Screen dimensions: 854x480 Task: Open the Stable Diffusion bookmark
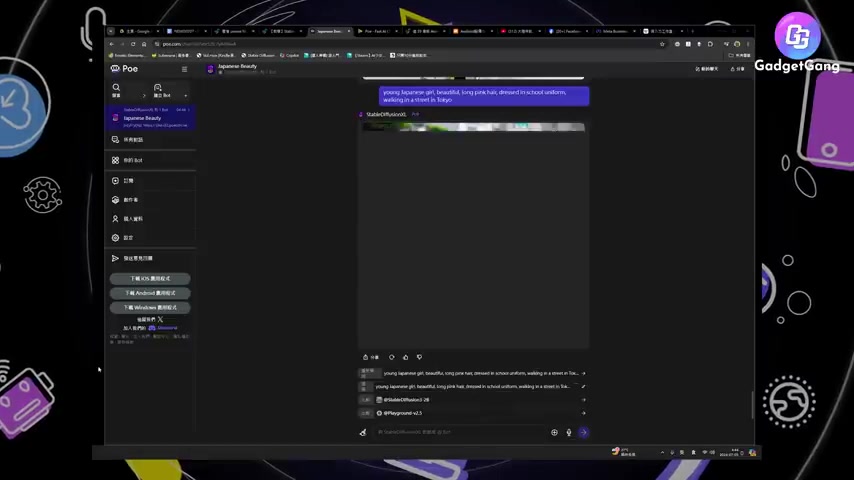pyautogui.click(x=258, y=56)
